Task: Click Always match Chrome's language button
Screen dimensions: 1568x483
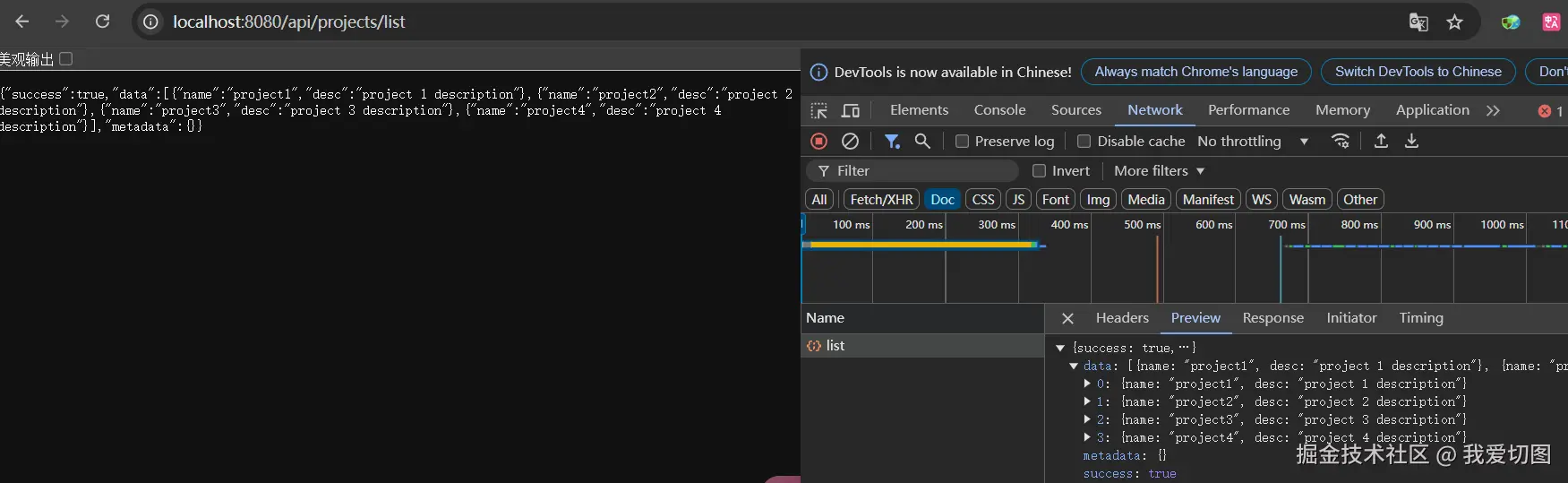Action: point(1195,72)
